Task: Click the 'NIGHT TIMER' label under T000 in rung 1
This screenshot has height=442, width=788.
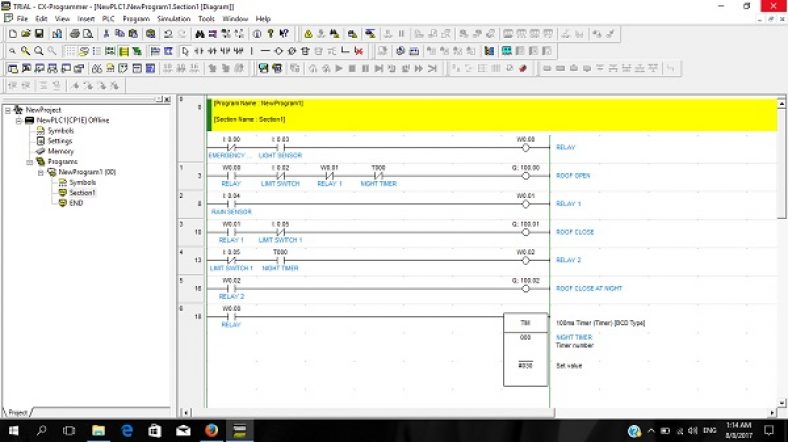Action: (378, 184)
